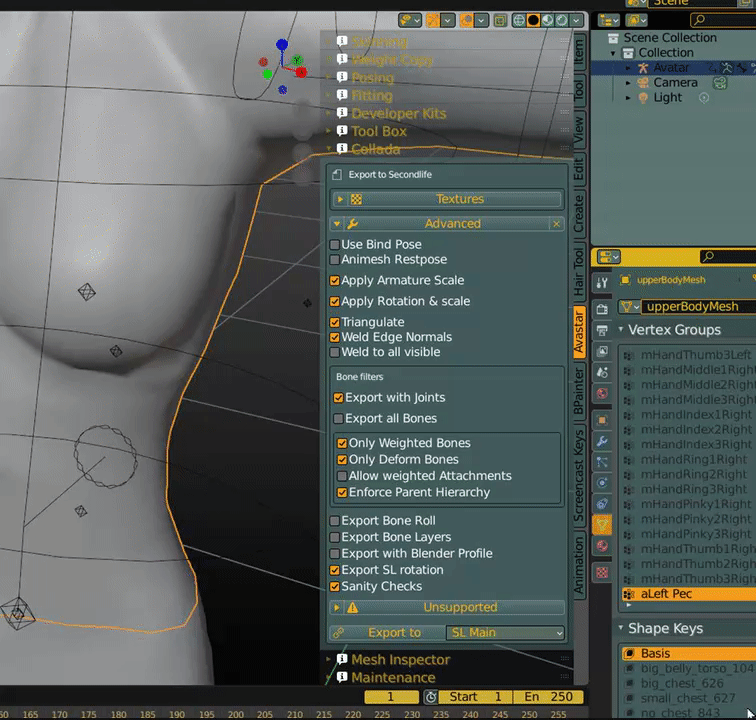Toggle Weld Edge Normals checkbox
Screen dimensions: 756x720
(x=335, y=337)
